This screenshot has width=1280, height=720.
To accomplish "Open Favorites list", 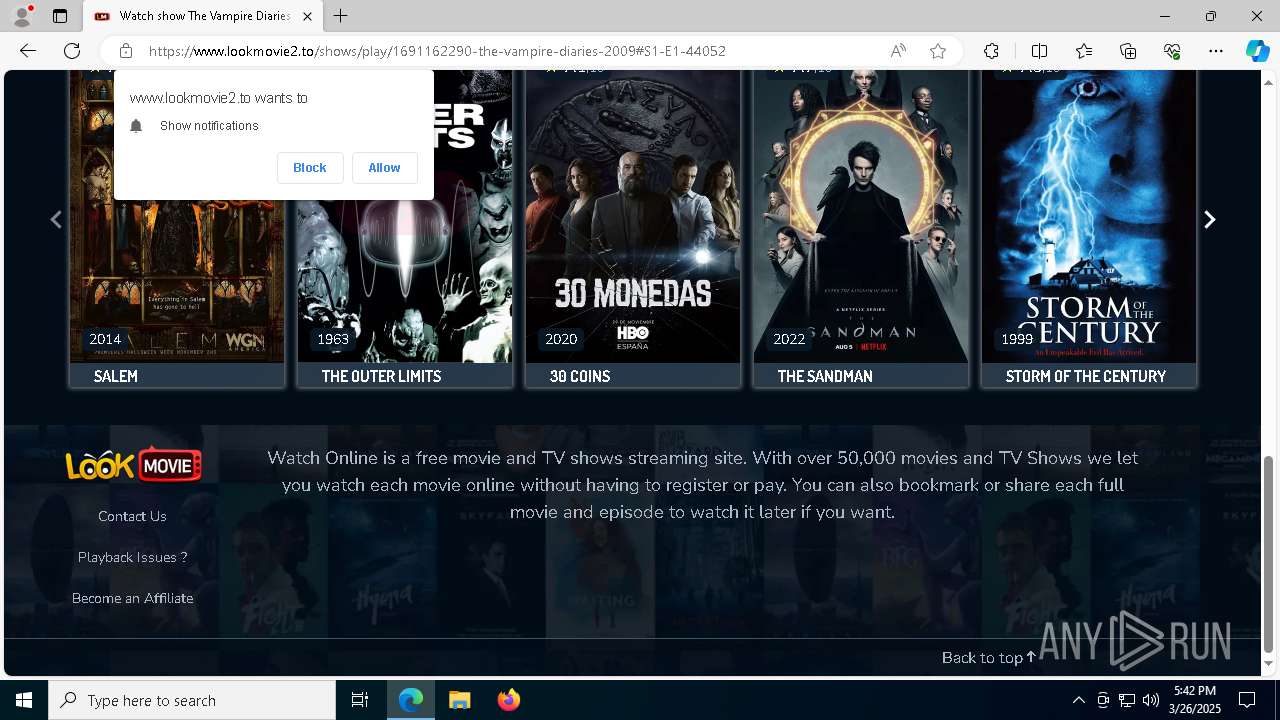I will 1084,51.
